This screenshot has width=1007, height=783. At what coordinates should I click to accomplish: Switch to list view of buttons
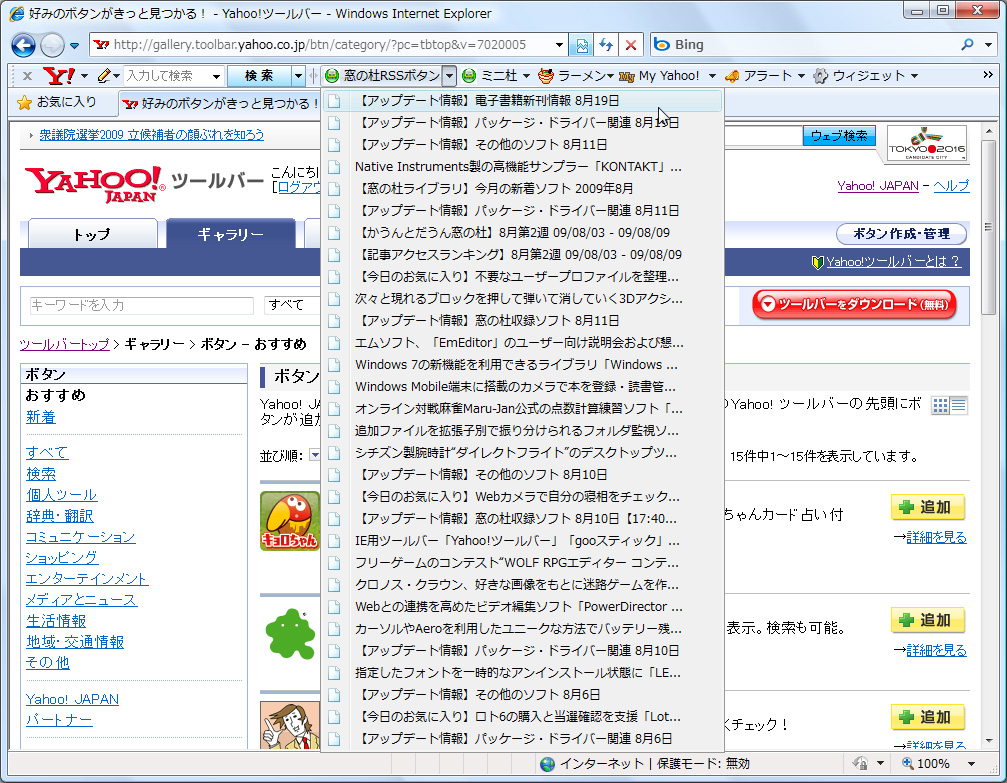[x=957, y=403]
